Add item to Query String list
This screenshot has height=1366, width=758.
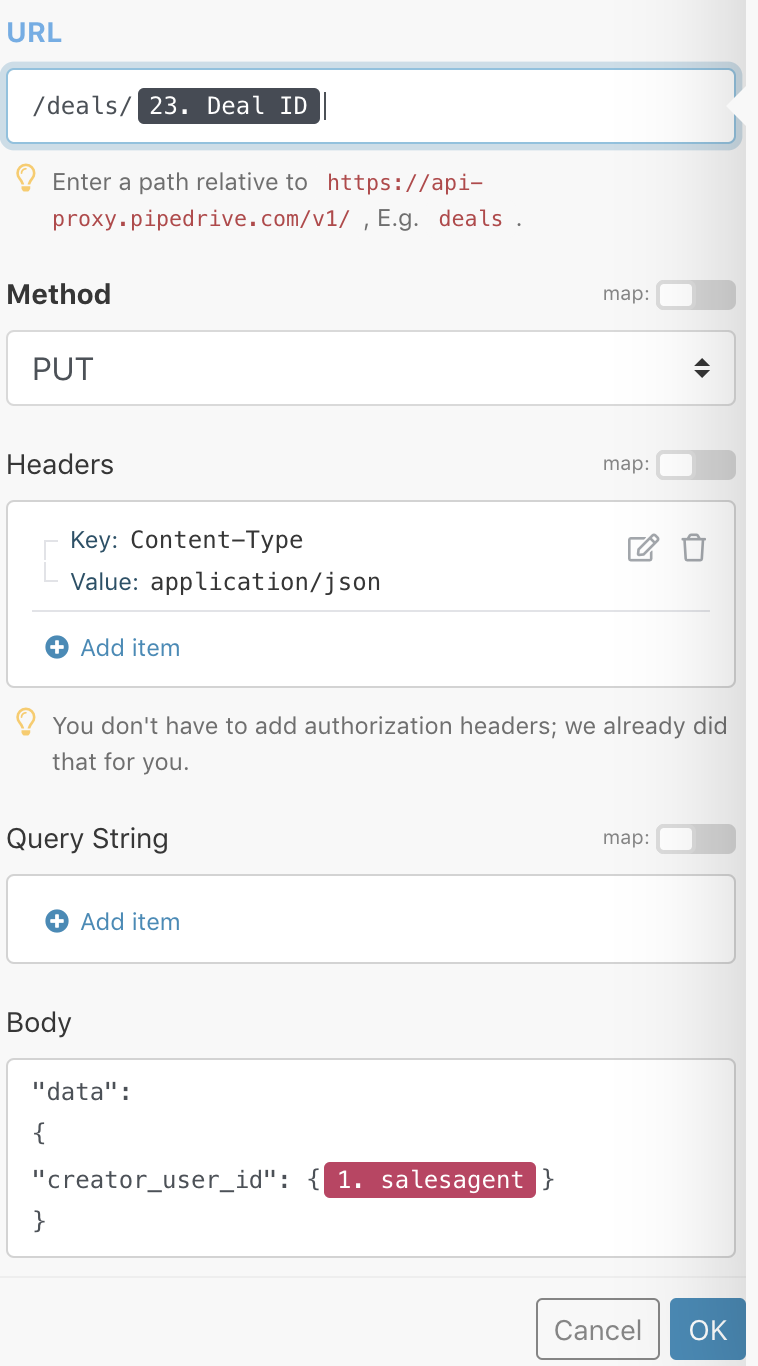[x=130, y=922]
